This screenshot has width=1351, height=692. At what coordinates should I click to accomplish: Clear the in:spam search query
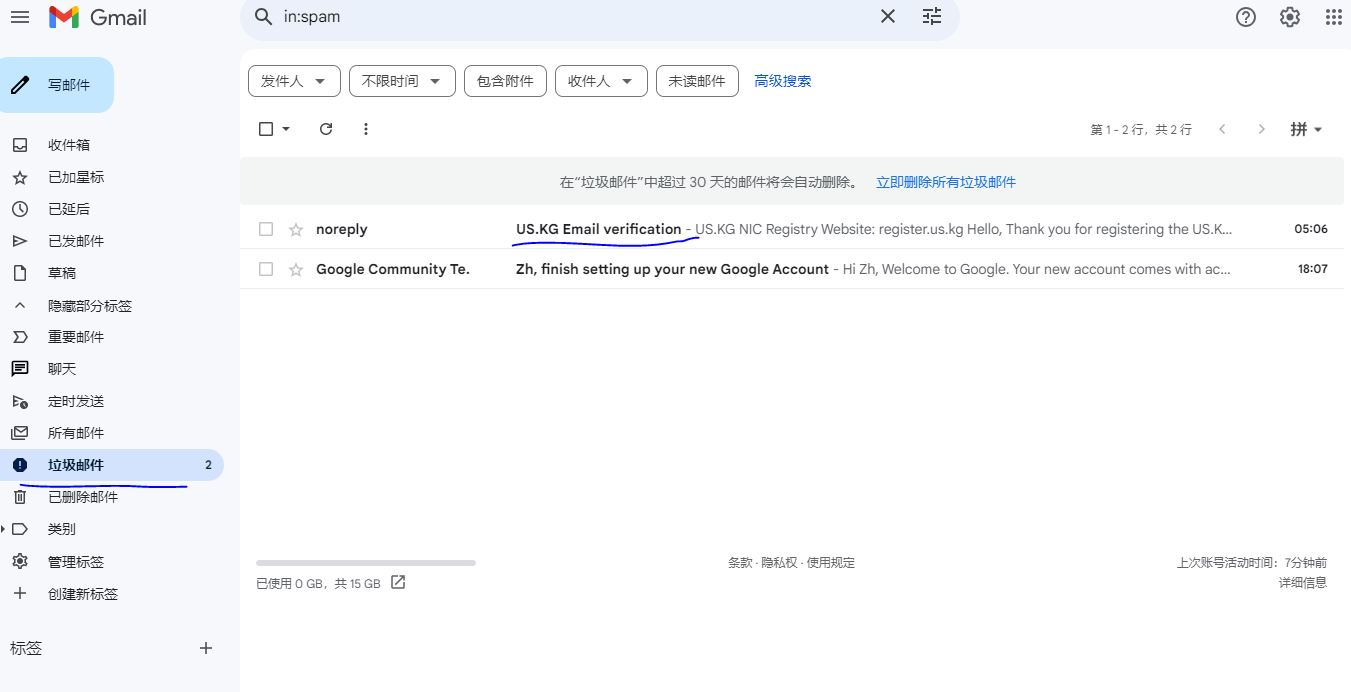888,17
